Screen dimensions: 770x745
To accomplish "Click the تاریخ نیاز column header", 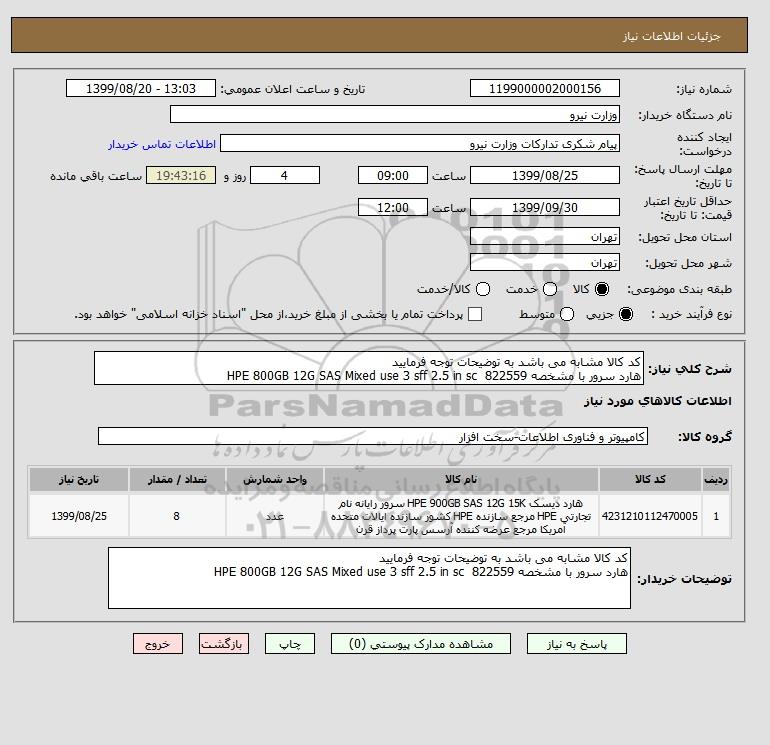I will (x=79, y=479).
